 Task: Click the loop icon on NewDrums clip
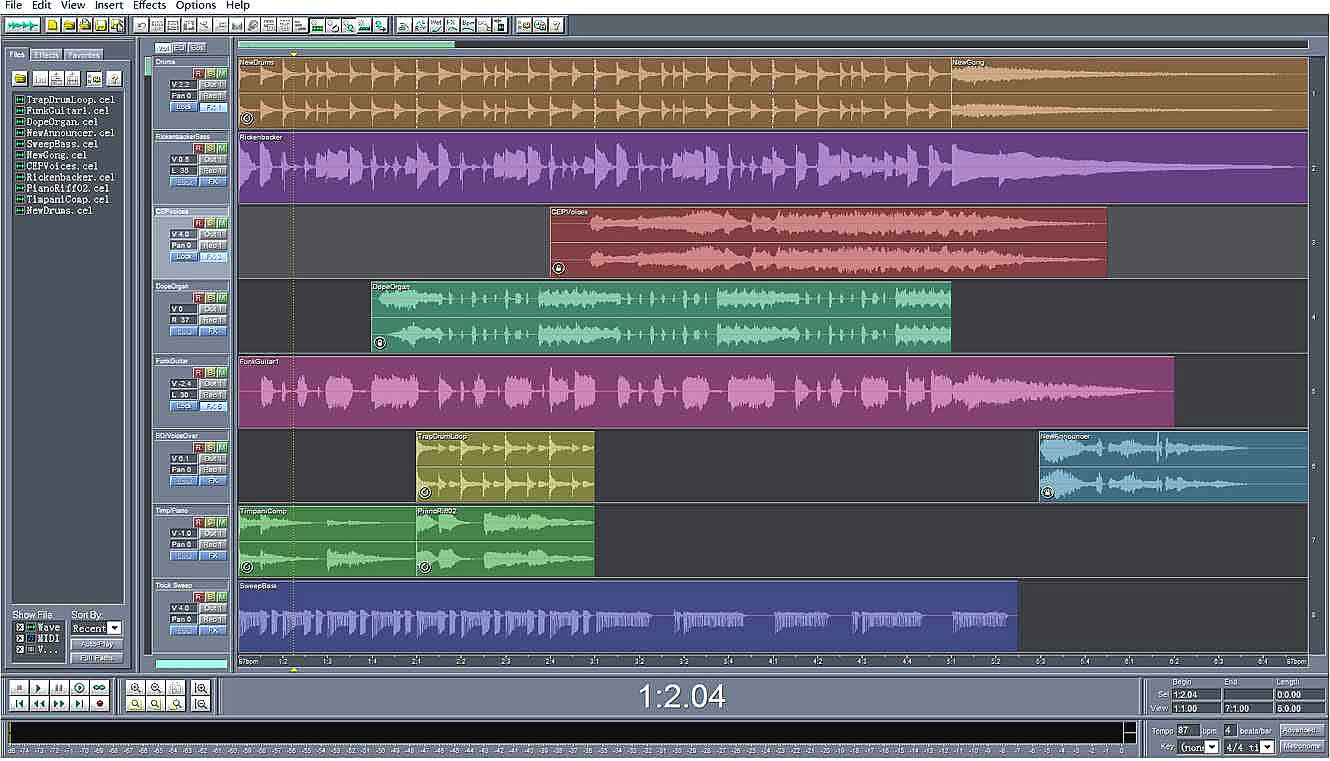(246, 117)
